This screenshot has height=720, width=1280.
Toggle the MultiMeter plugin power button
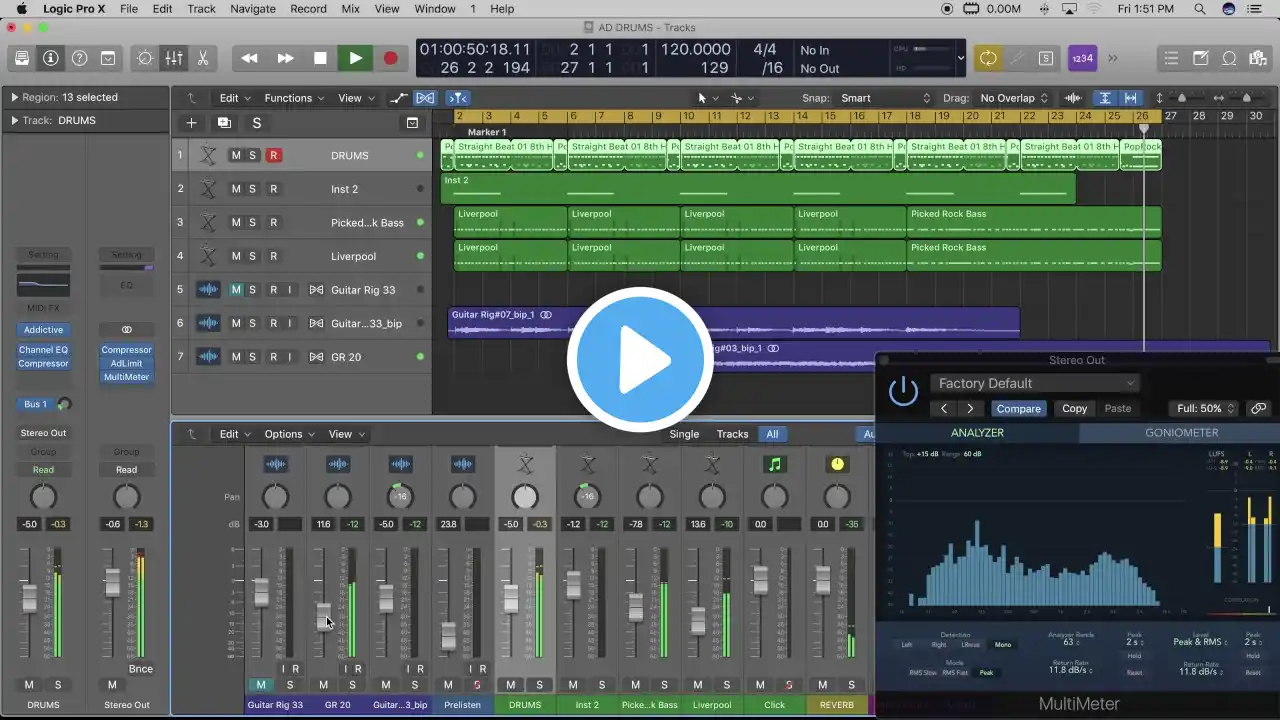903,391
